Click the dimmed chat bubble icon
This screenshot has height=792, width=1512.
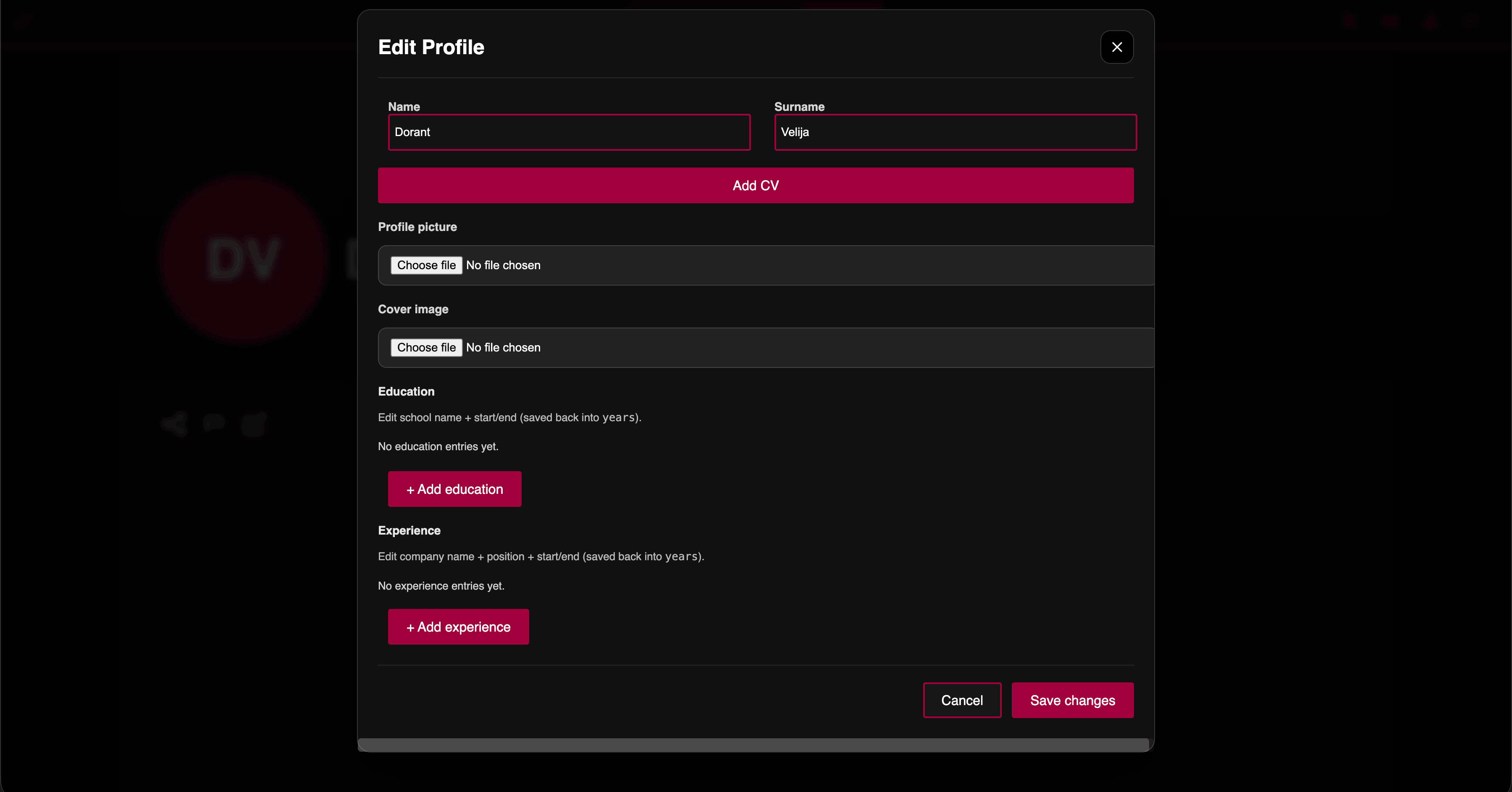[214, 422]
